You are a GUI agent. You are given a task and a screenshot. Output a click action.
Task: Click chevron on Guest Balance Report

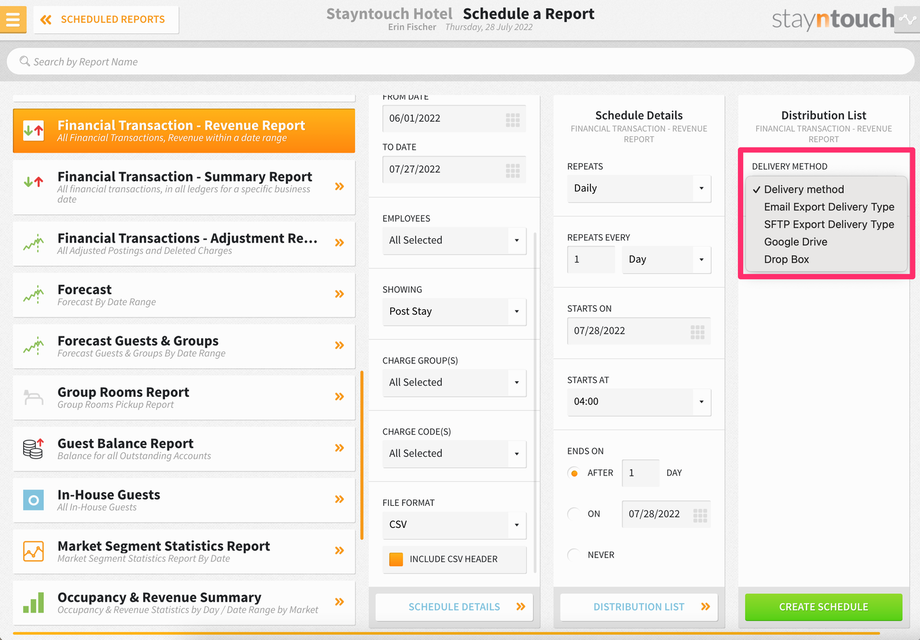(339, 448)
